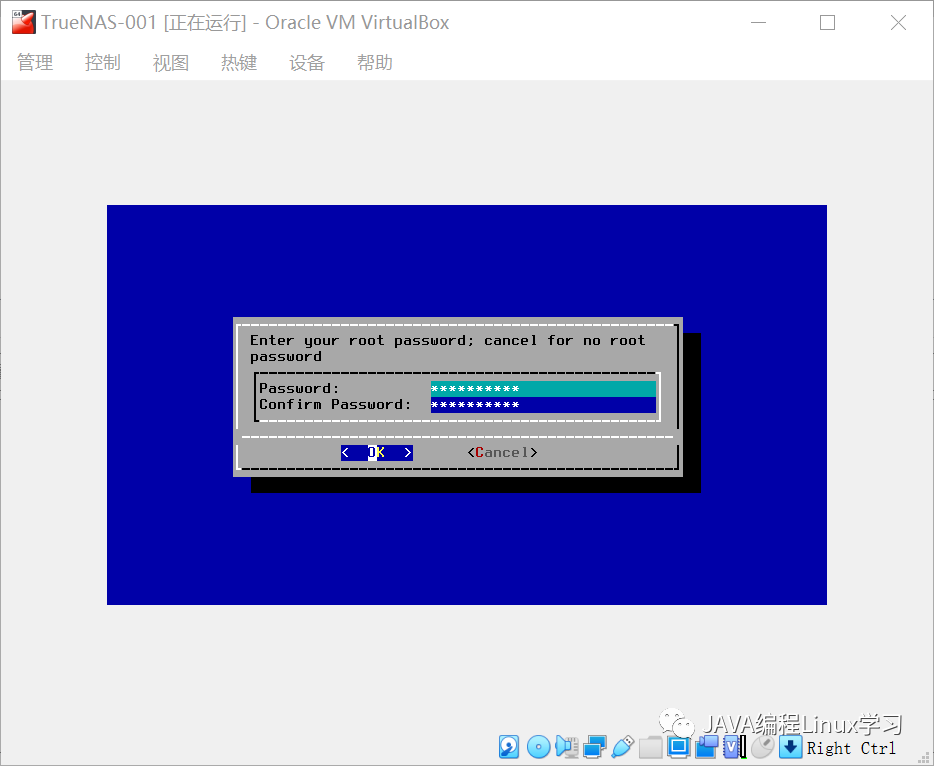
Task: Open the 控制 menu
Action: (102, 63)
